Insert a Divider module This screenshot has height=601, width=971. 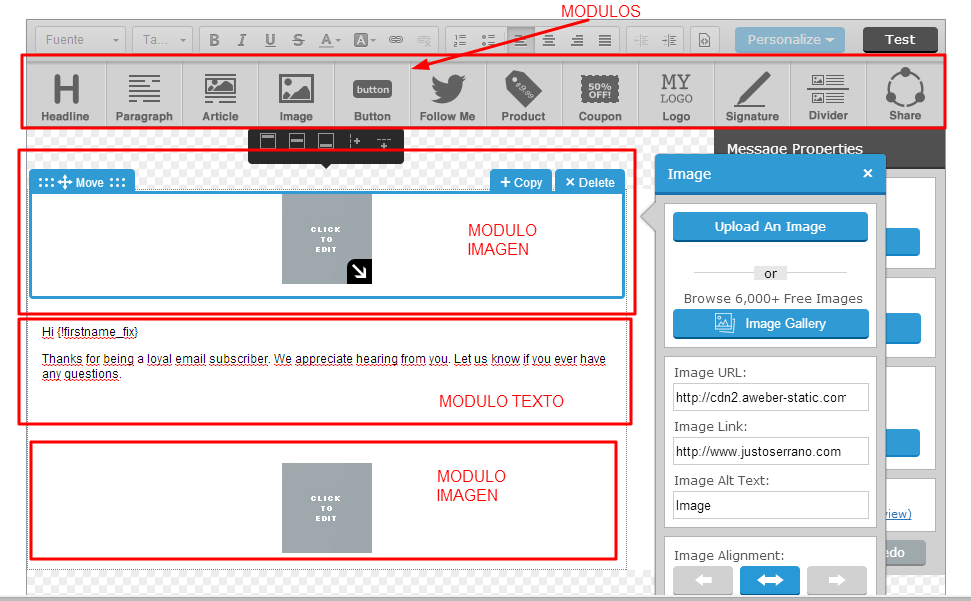828,96
